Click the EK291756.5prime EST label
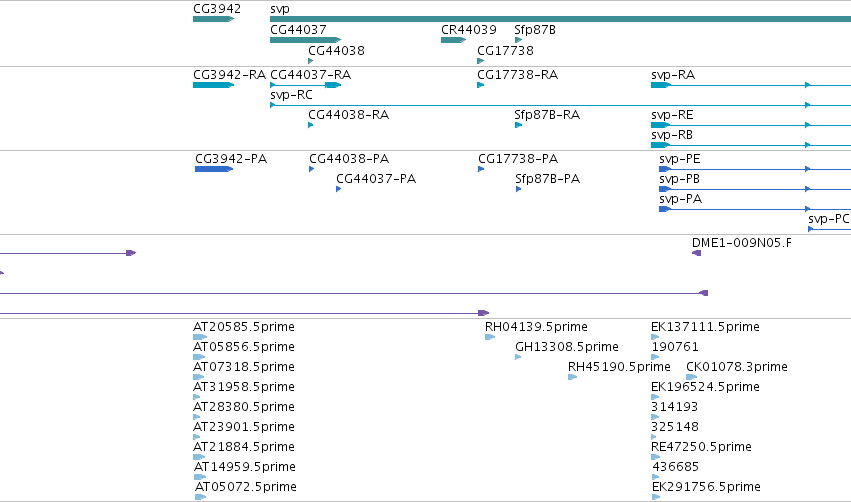851x502 pixels. point(706,487)
